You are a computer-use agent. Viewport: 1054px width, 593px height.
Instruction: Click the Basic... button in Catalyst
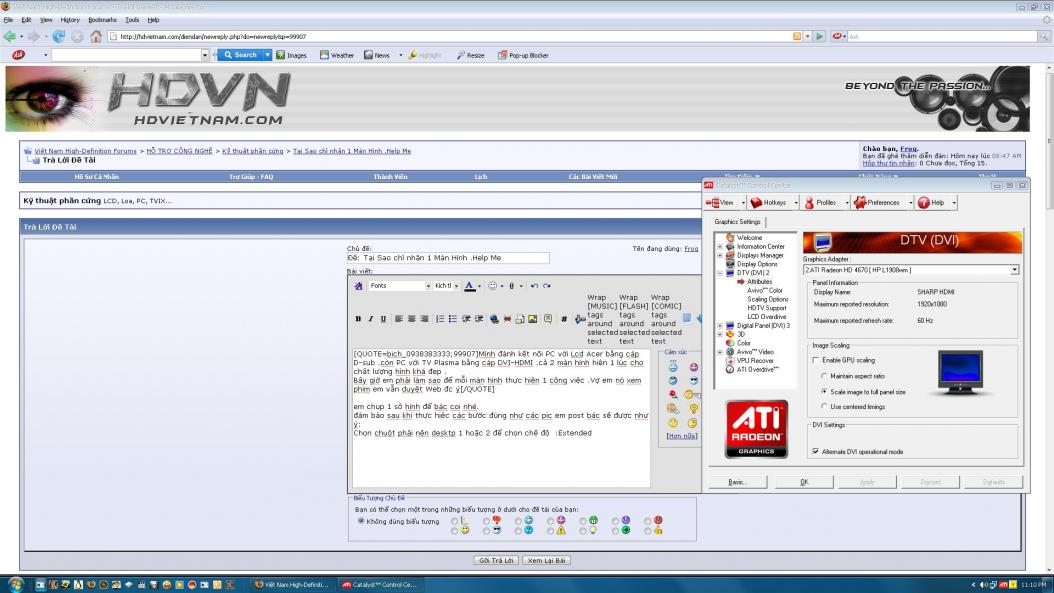[737, 482]
